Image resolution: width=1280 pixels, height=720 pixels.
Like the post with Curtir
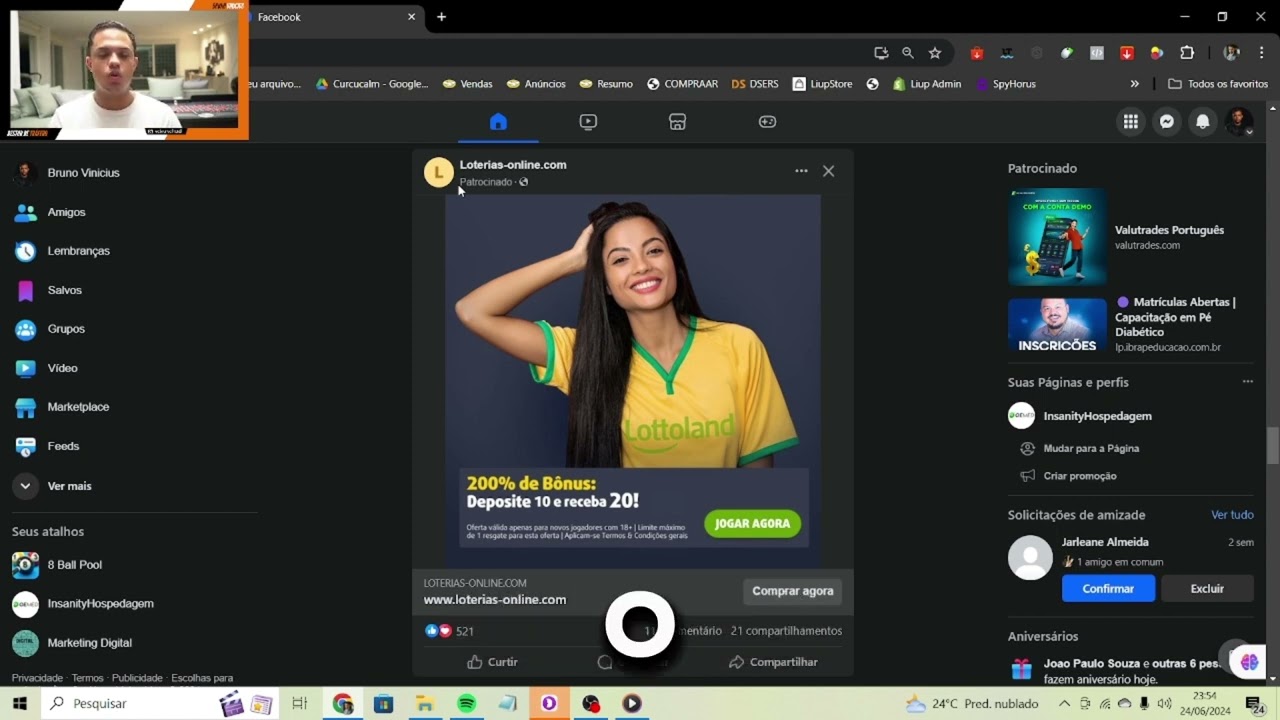(492, 662)
